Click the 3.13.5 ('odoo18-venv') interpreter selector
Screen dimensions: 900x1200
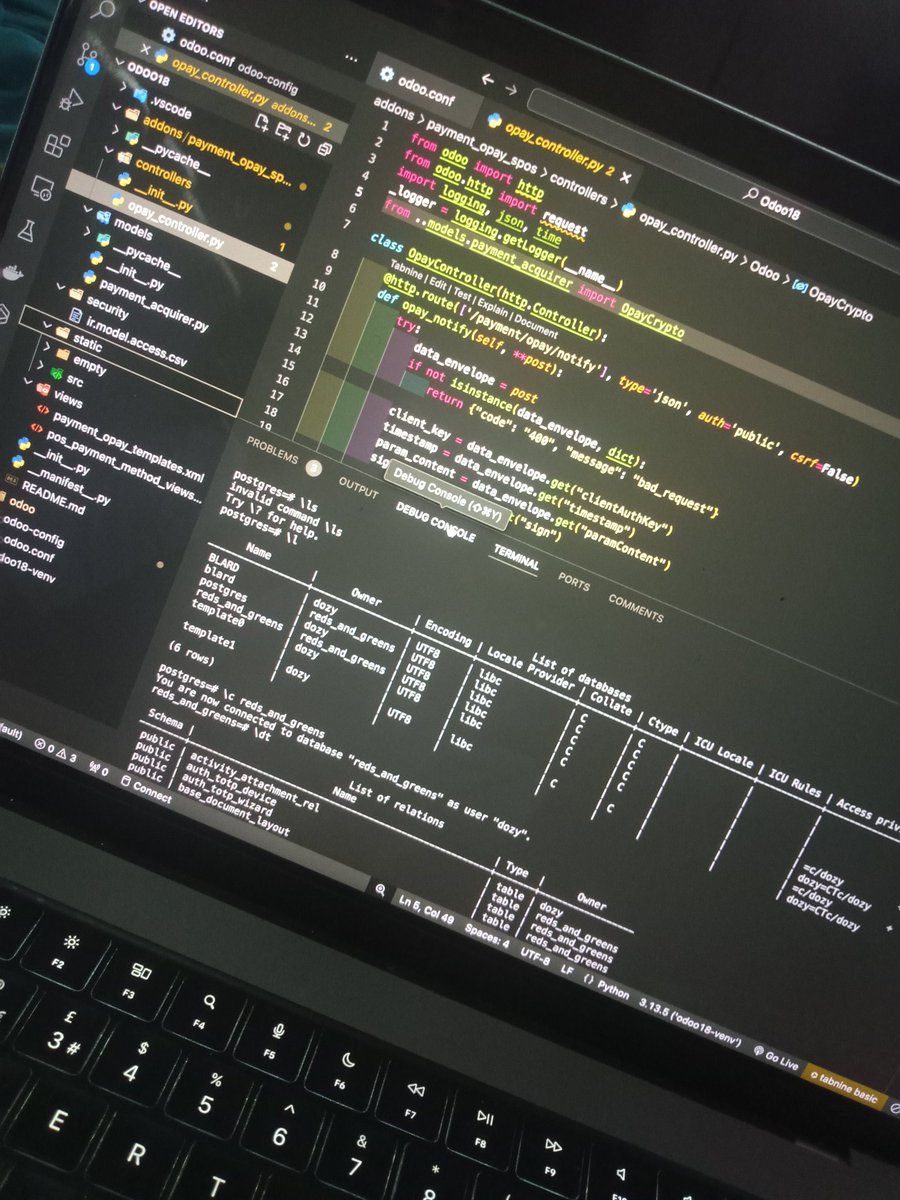[x=689, y=1023]
